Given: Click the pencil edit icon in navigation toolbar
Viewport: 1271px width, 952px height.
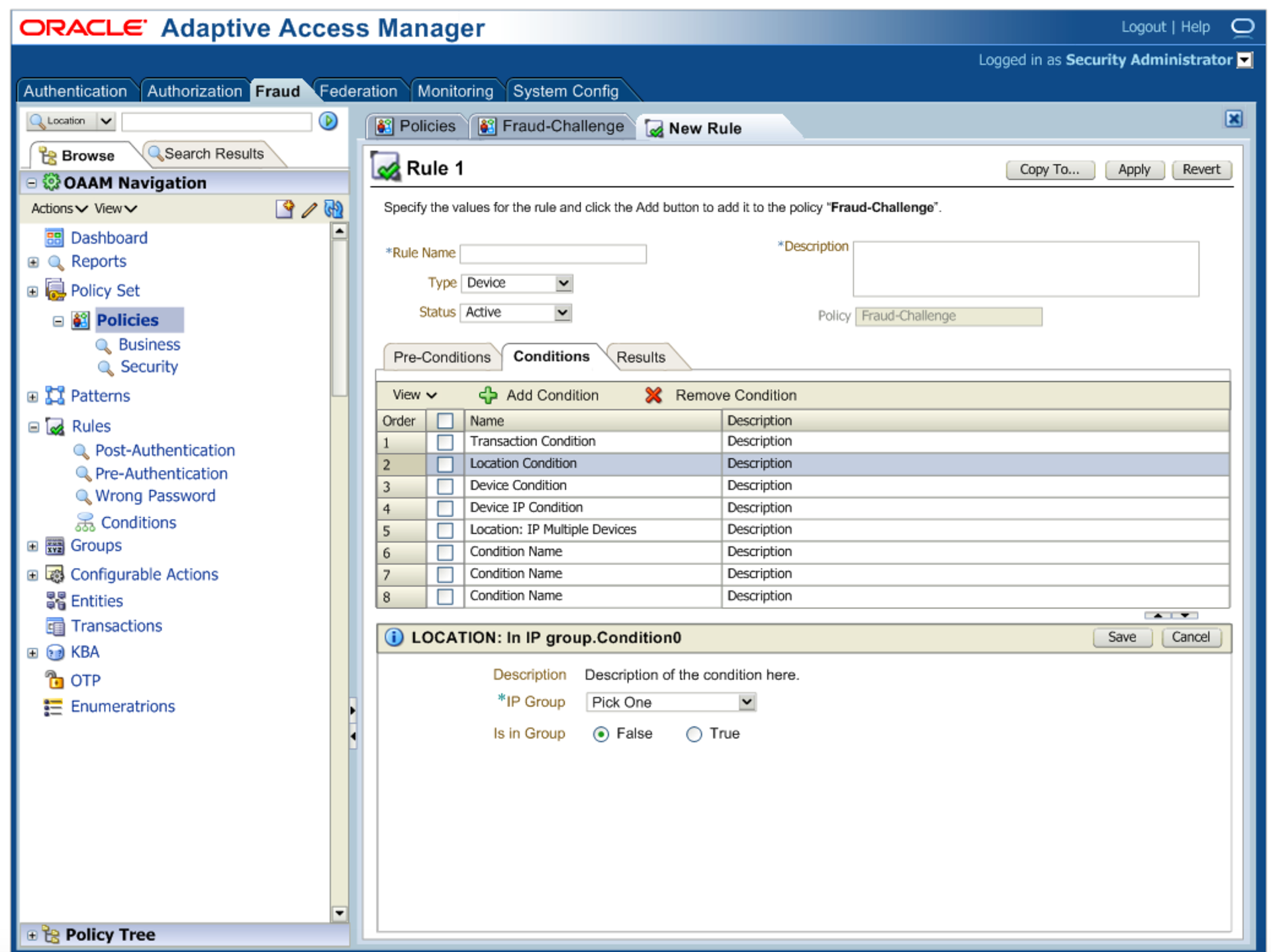Looking at the screenshot, I should click(x=309, y=210).
